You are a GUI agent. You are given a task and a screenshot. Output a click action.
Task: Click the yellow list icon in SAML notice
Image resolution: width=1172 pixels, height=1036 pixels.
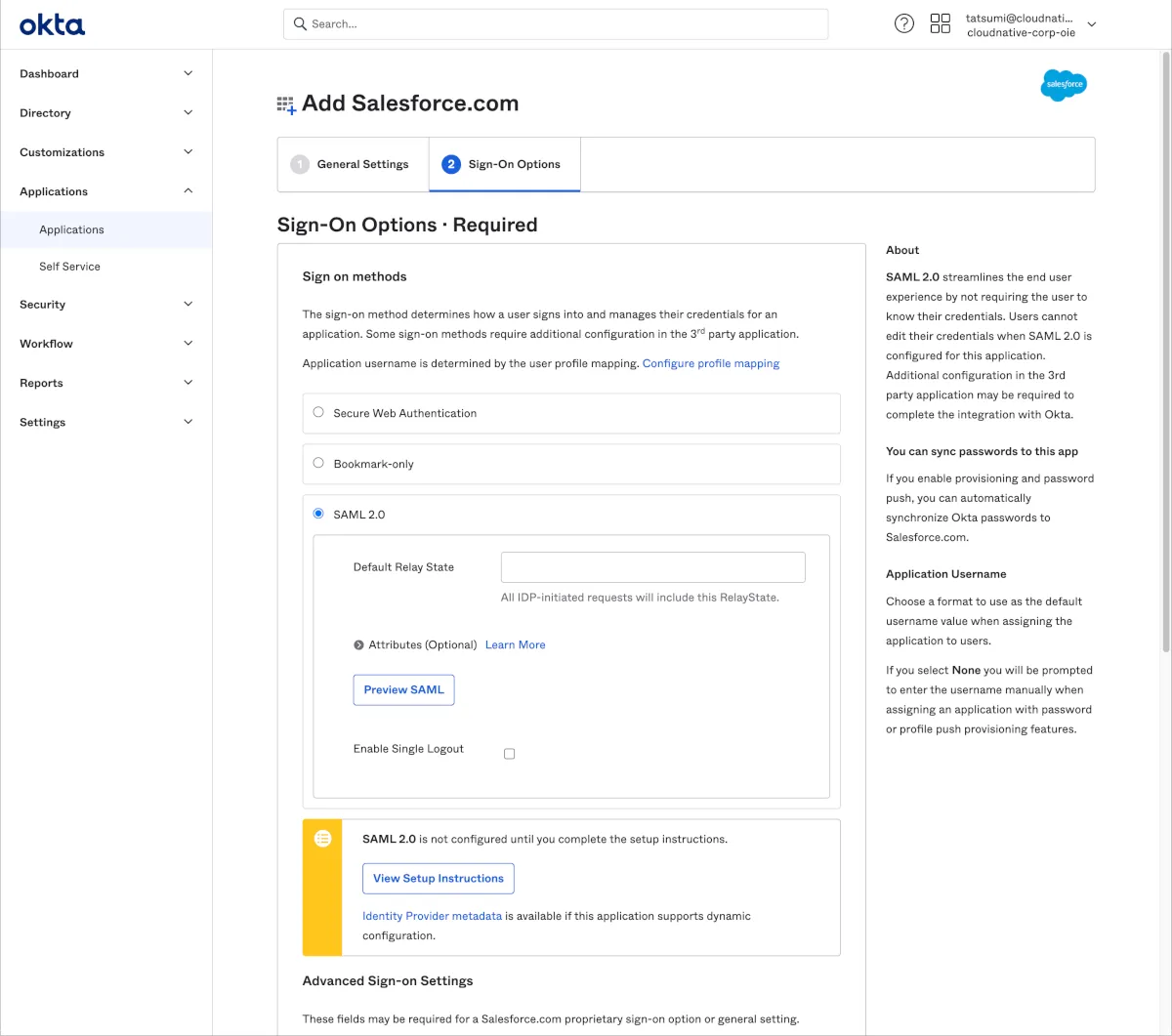(x=323, y=839)
